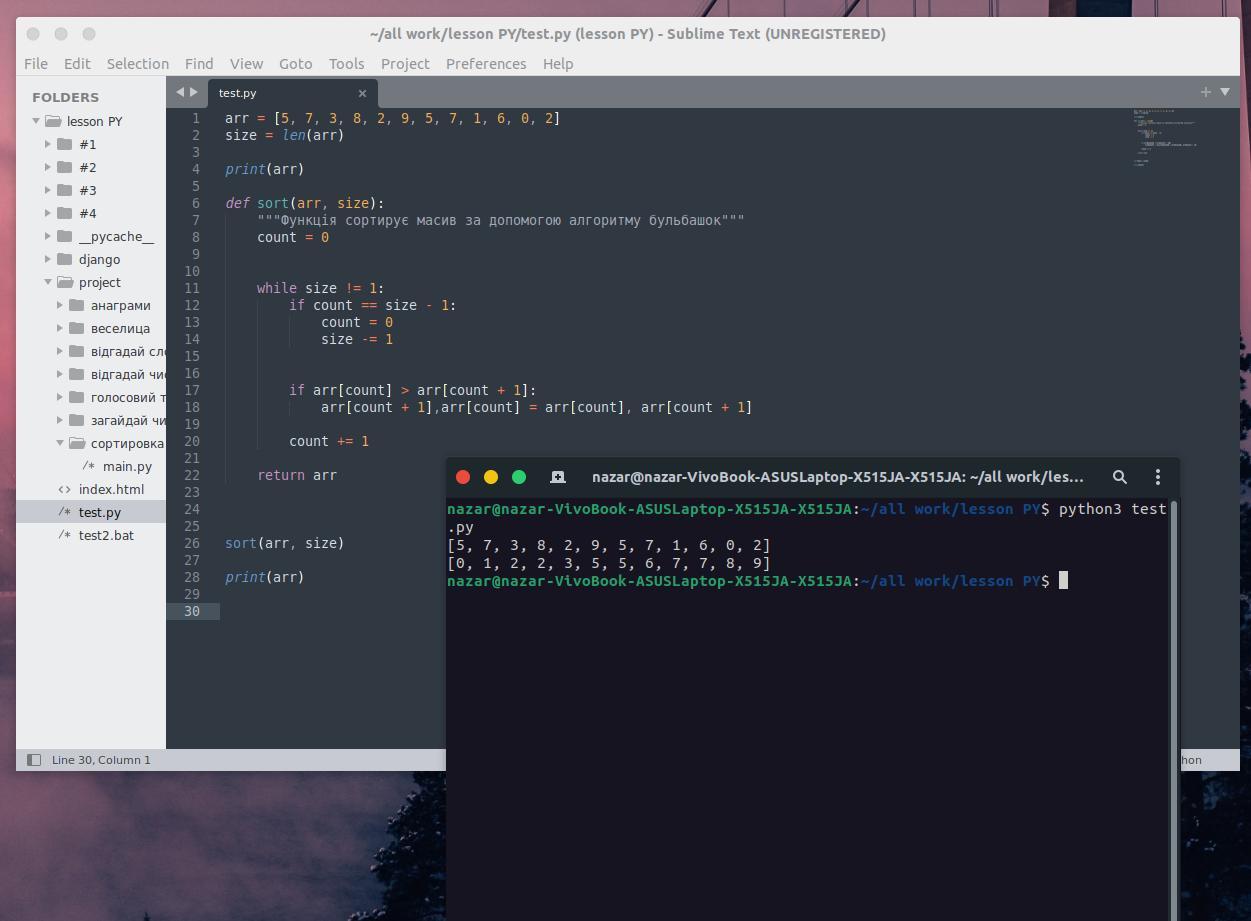Click the new terminal tab icon

coord(558,477)
